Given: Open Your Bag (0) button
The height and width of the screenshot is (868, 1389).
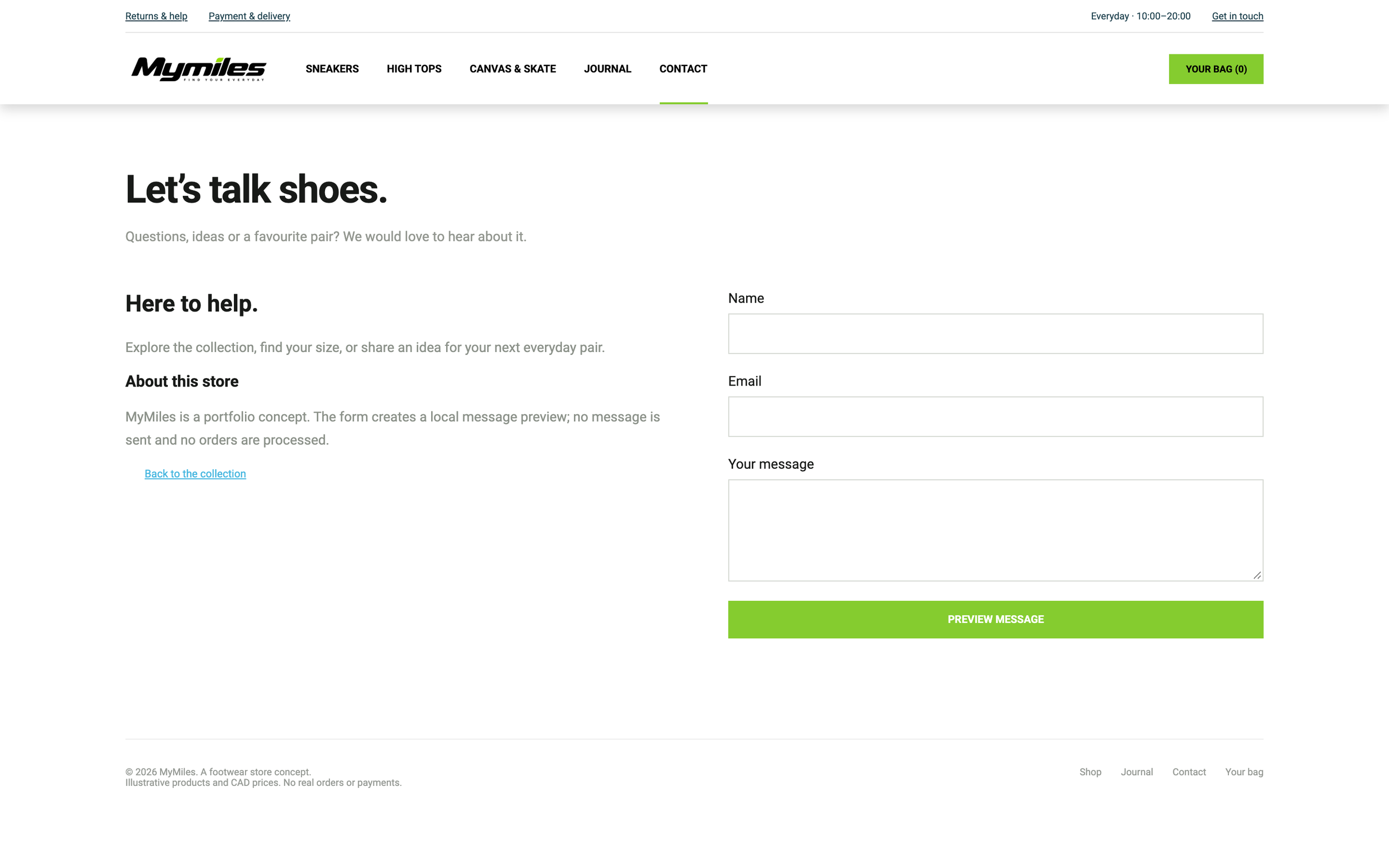Looking at the screenshot, I should tap(1216, 69).
